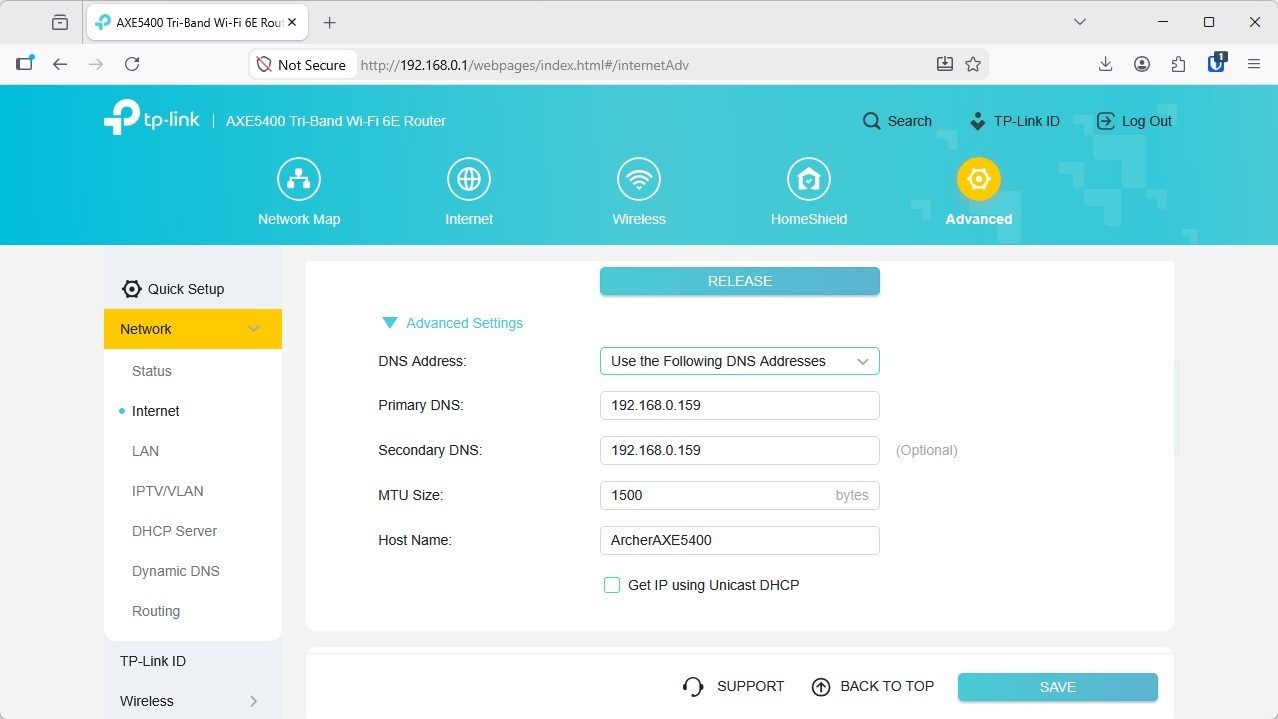
Task: Open the sidebar panel icon
Action: click(25, 63)
